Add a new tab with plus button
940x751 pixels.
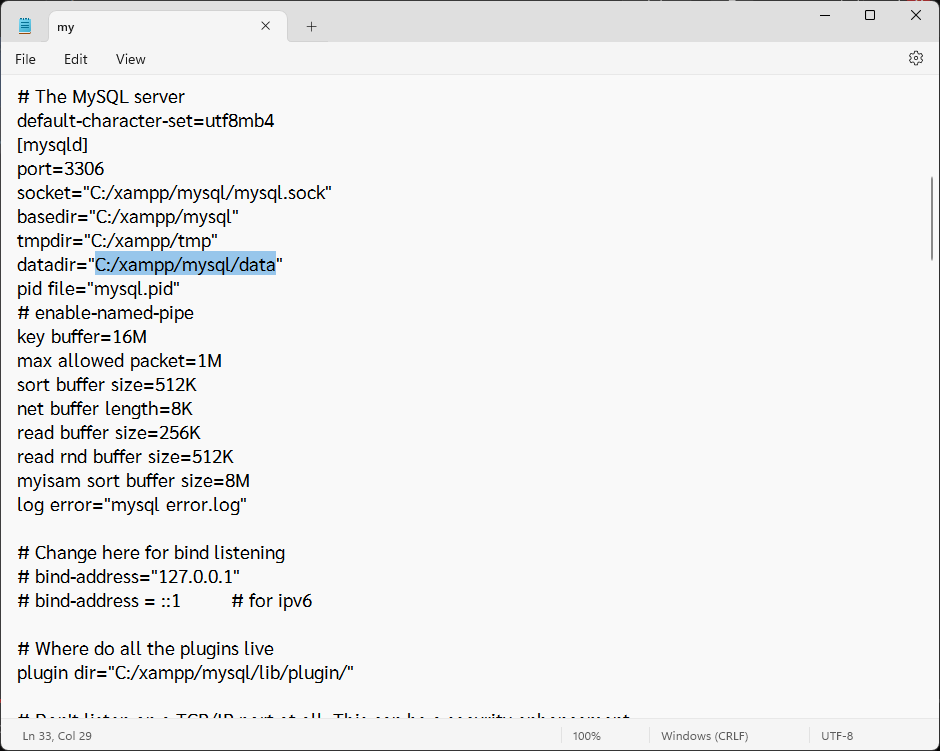pos(311,27)
